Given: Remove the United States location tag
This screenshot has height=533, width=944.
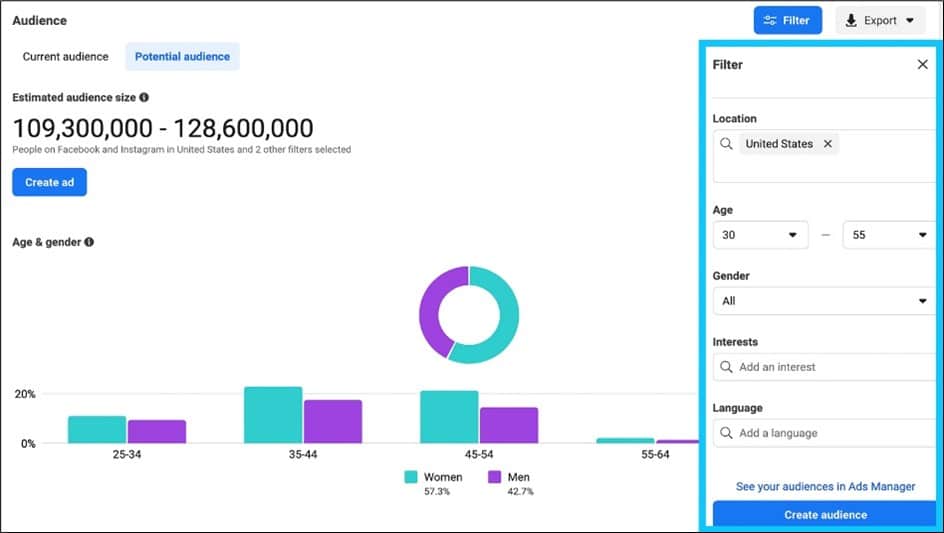Looking at the screenshot, I should coord(828,144).
